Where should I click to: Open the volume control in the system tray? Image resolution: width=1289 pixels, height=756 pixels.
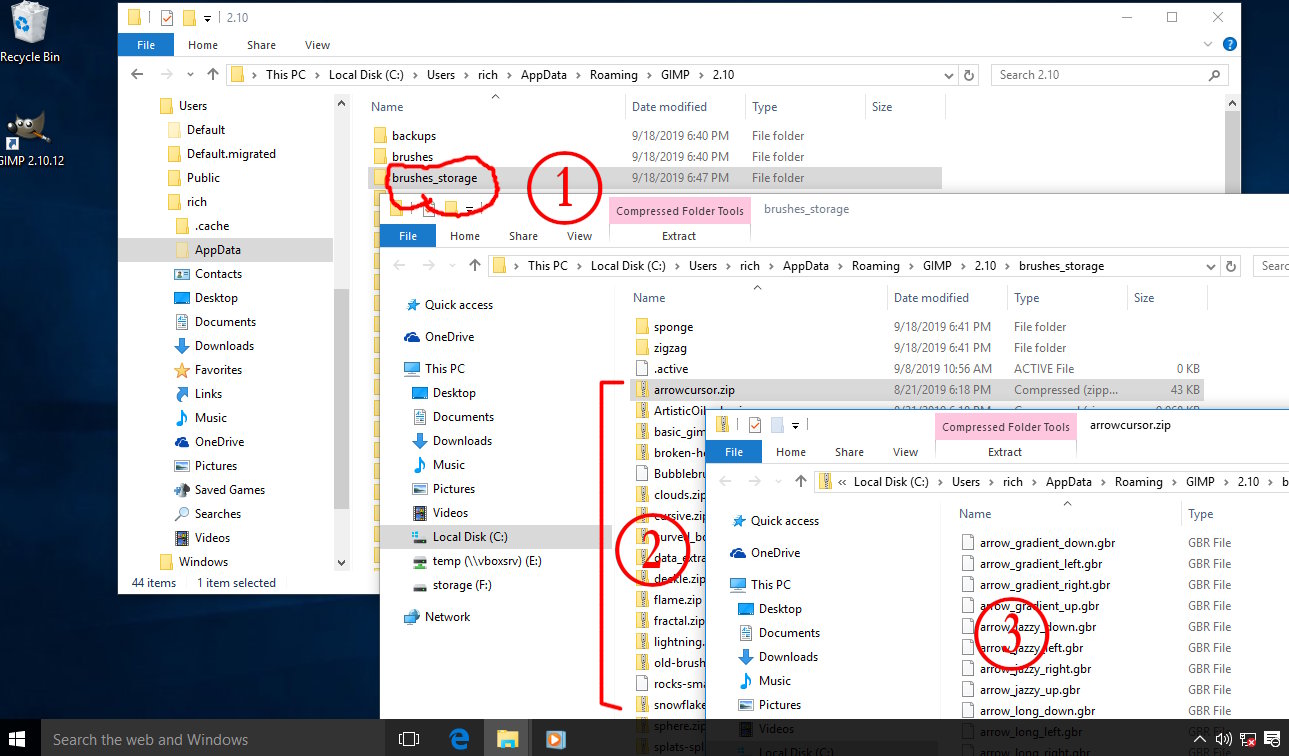[1224, 740]
